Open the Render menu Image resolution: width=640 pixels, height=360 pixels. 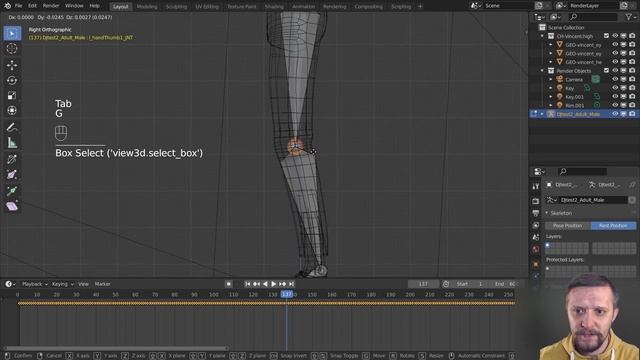51,6
